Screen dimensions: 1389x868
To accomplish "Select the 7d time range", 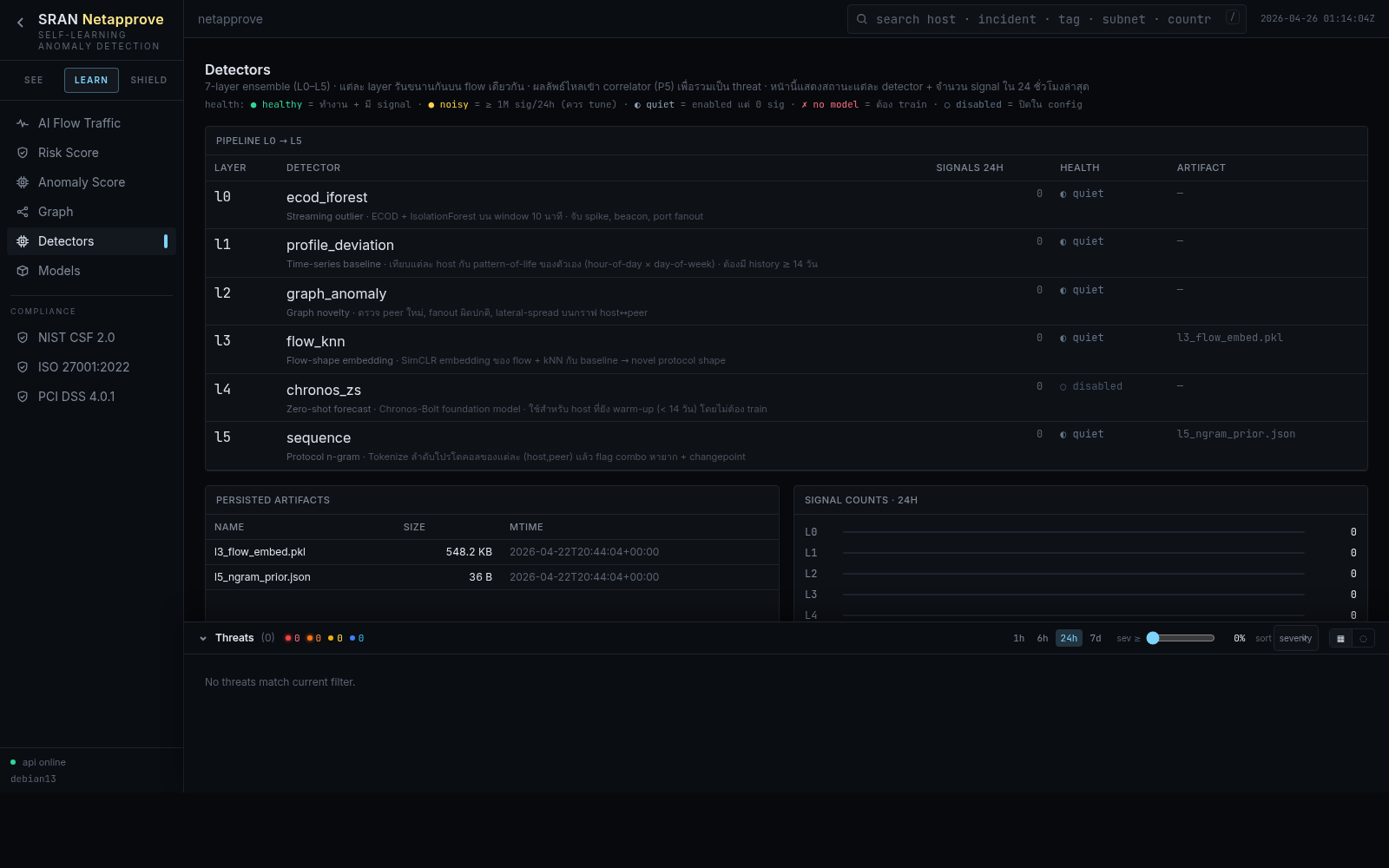I will pyautogui.click(x=1096, y=638).
